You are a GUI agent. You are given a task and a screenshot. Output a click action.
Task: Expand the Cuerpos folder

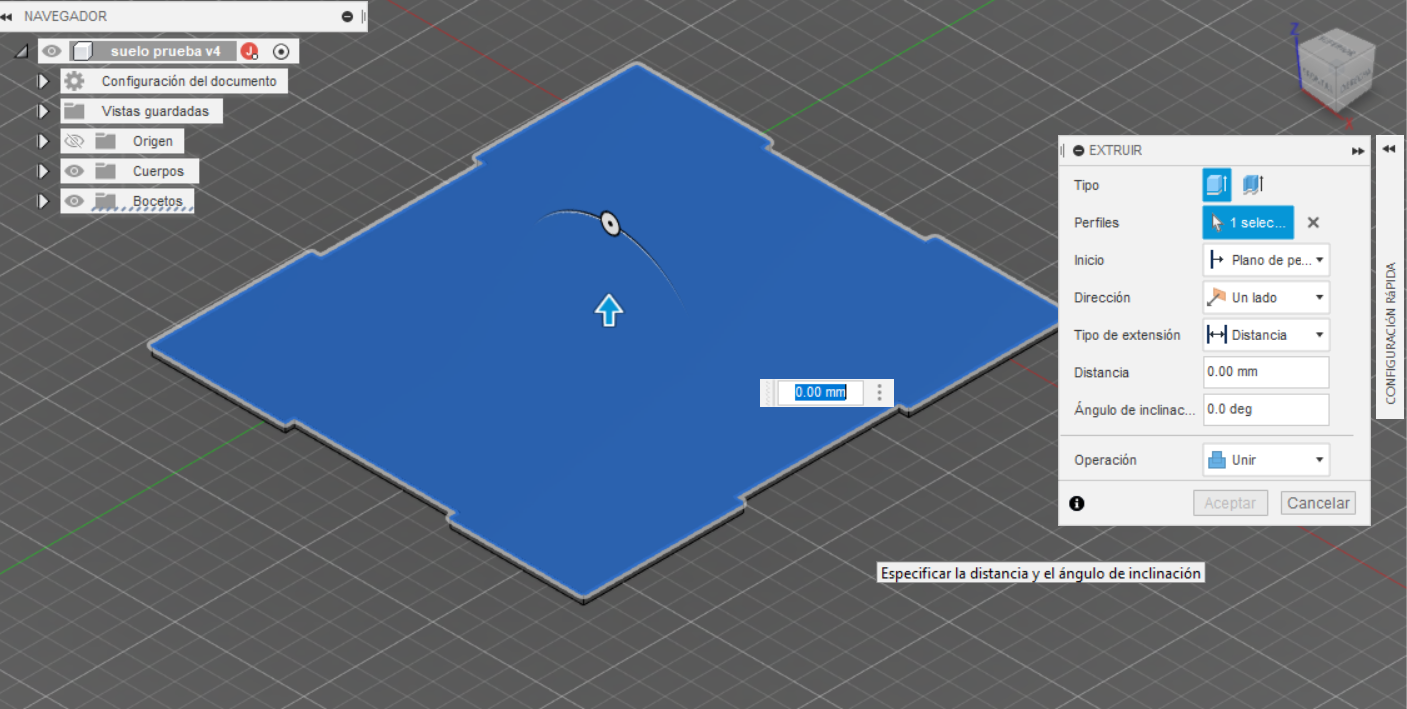[43, 171]
